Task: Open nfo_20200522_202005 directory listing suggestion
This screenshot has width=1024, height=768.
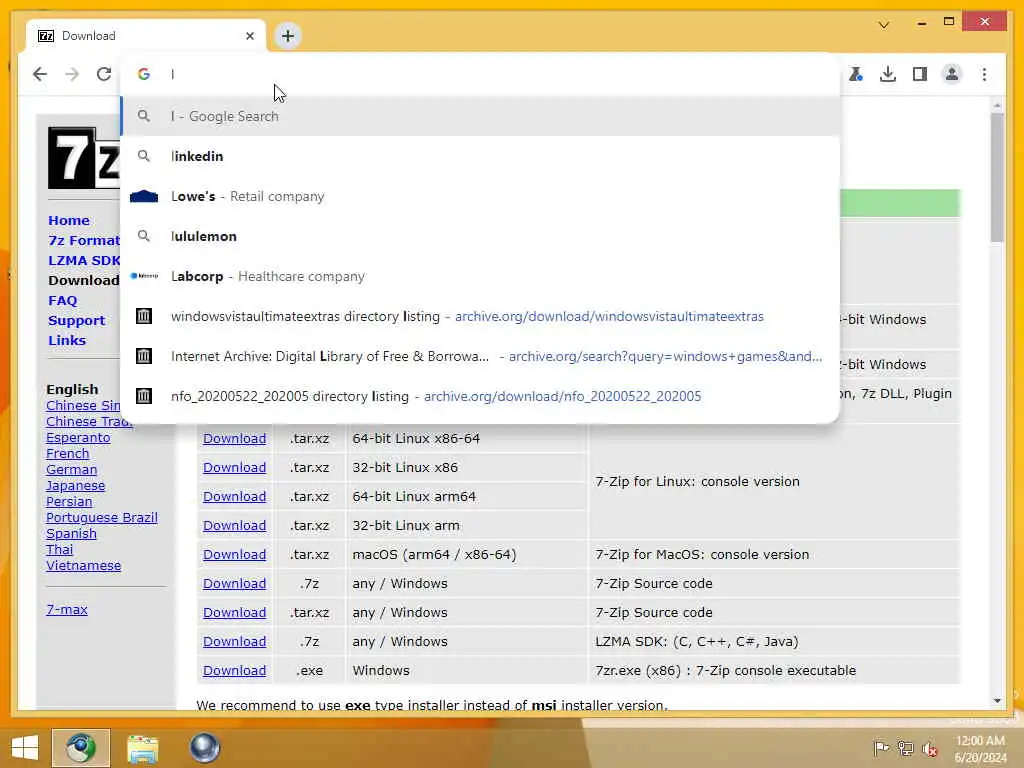Action: [x=481, y=396]
